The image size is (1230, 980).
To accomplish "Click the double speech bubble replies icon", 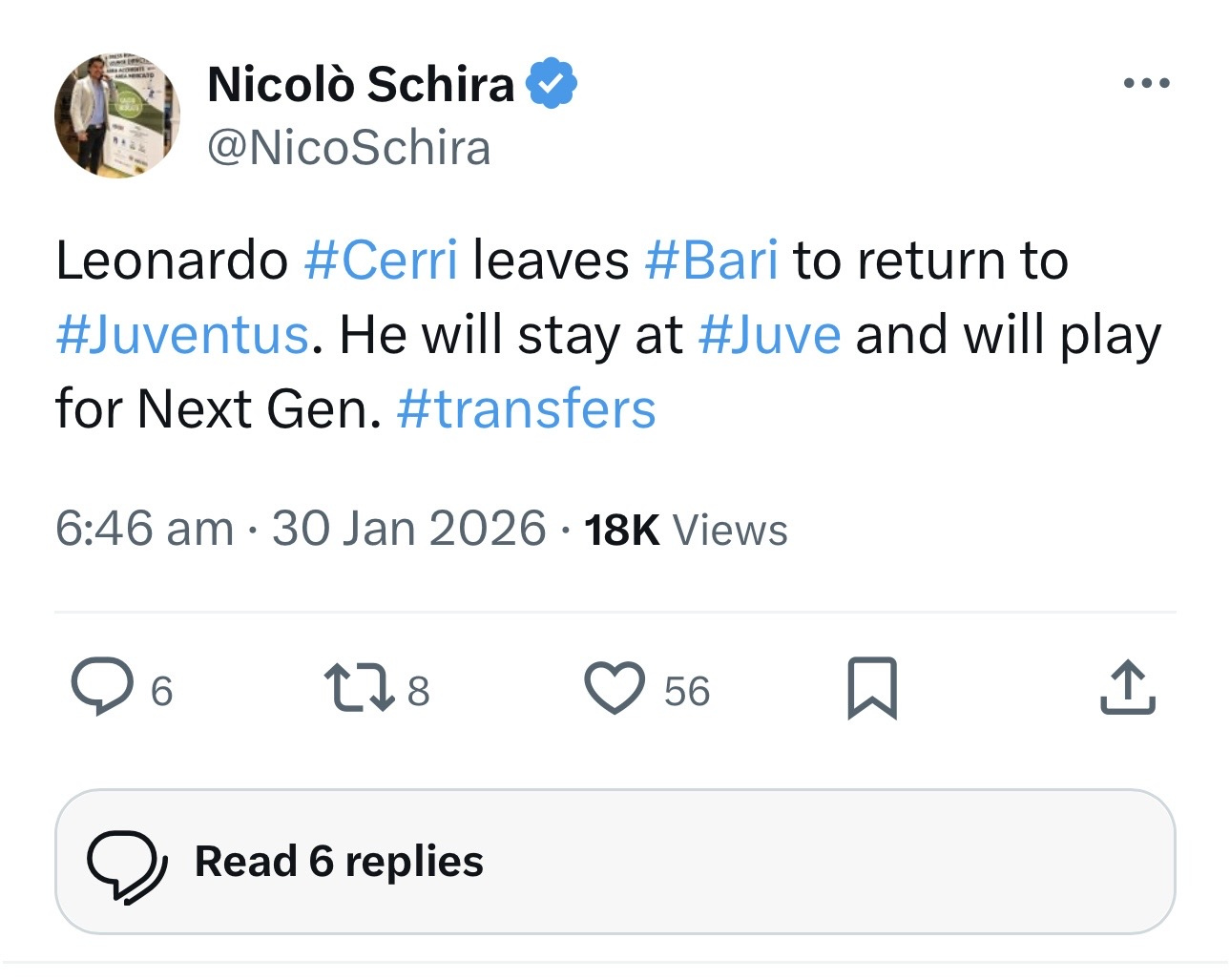I will tap(127, 865).
